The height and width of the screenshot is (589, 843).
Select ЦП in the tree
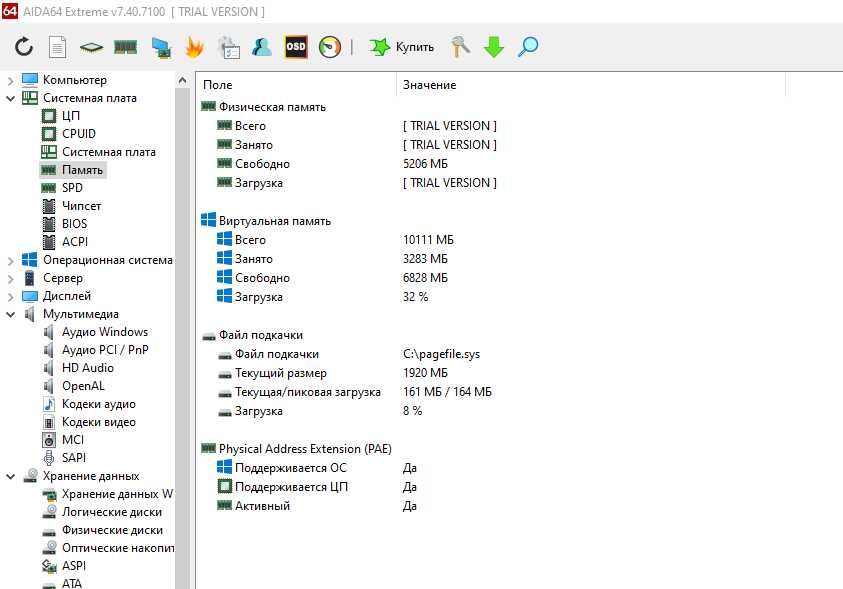tap(70, 116)
